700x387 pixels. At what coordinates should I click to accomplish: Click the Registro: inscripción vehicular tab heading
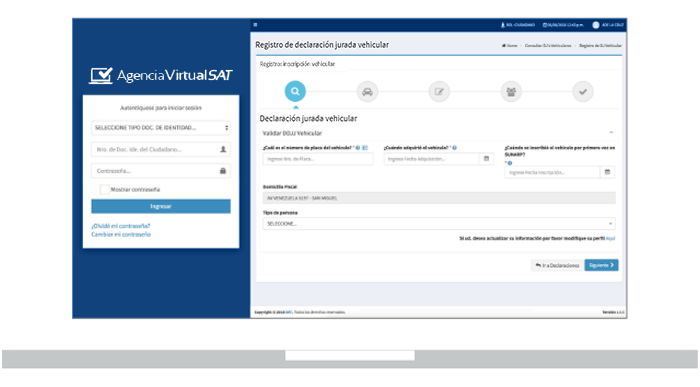point(297,64)
